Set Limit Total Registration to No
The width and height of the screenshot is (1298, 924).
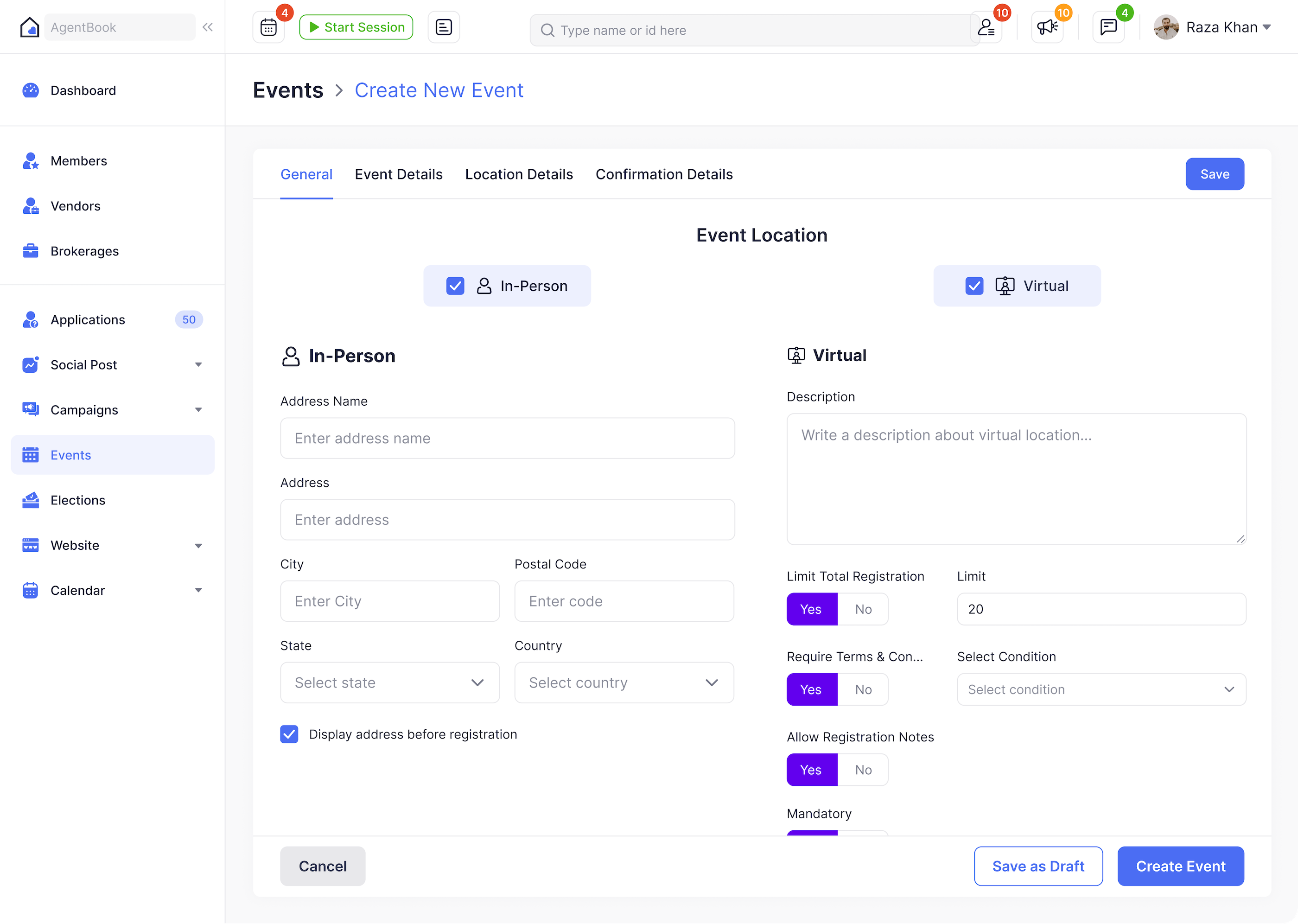point(863,609)
